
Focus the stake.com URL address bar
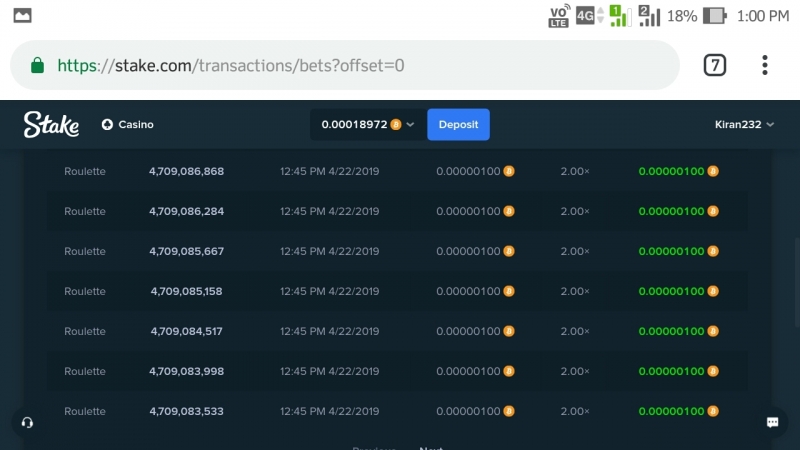[344, 65]
